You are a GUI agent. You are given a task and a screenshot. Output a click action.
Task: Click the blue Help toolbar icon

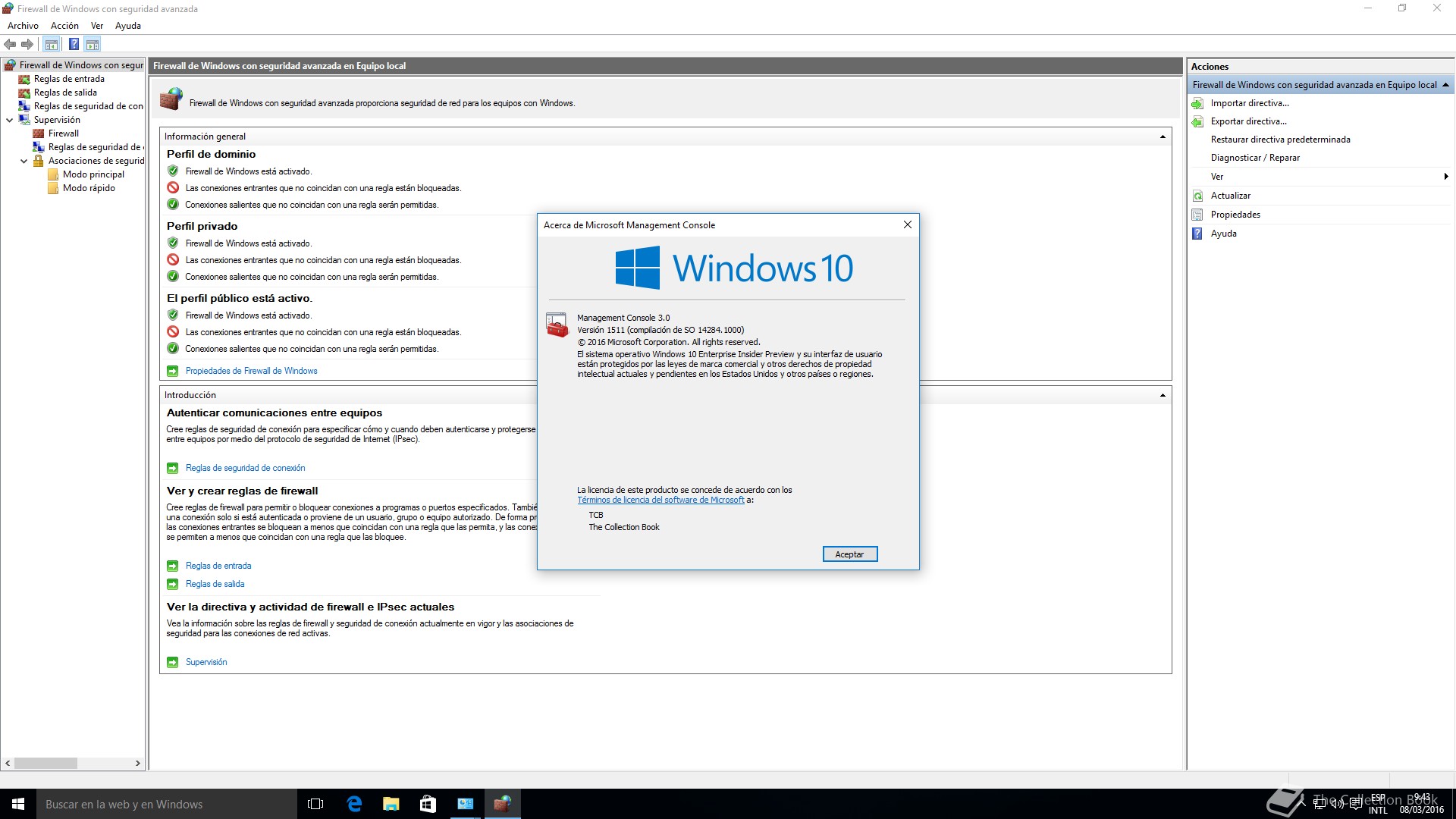tap(74, 44)
